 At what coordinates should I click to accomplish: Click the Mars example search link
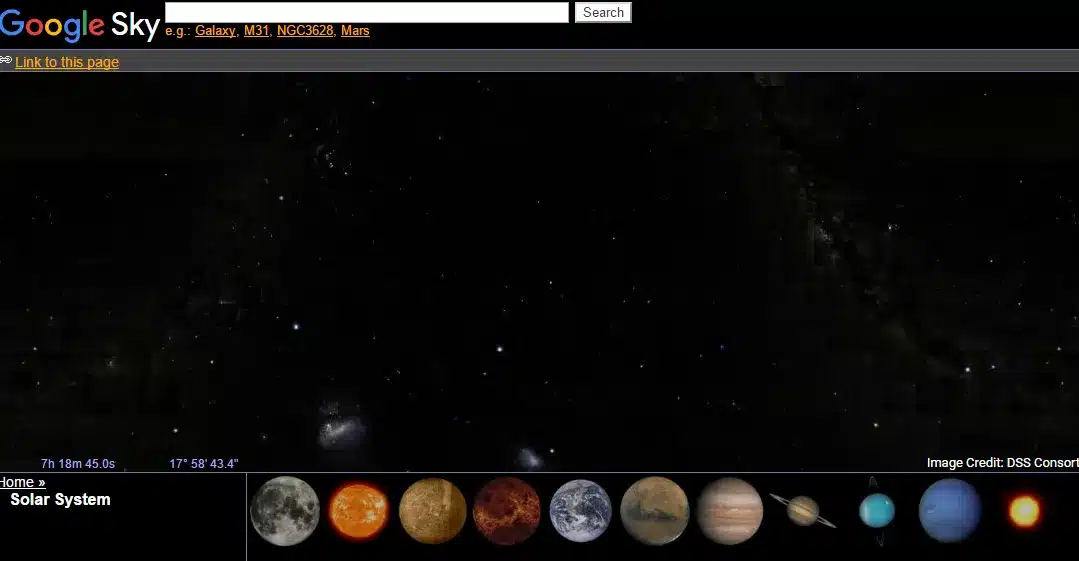point(355,31)
